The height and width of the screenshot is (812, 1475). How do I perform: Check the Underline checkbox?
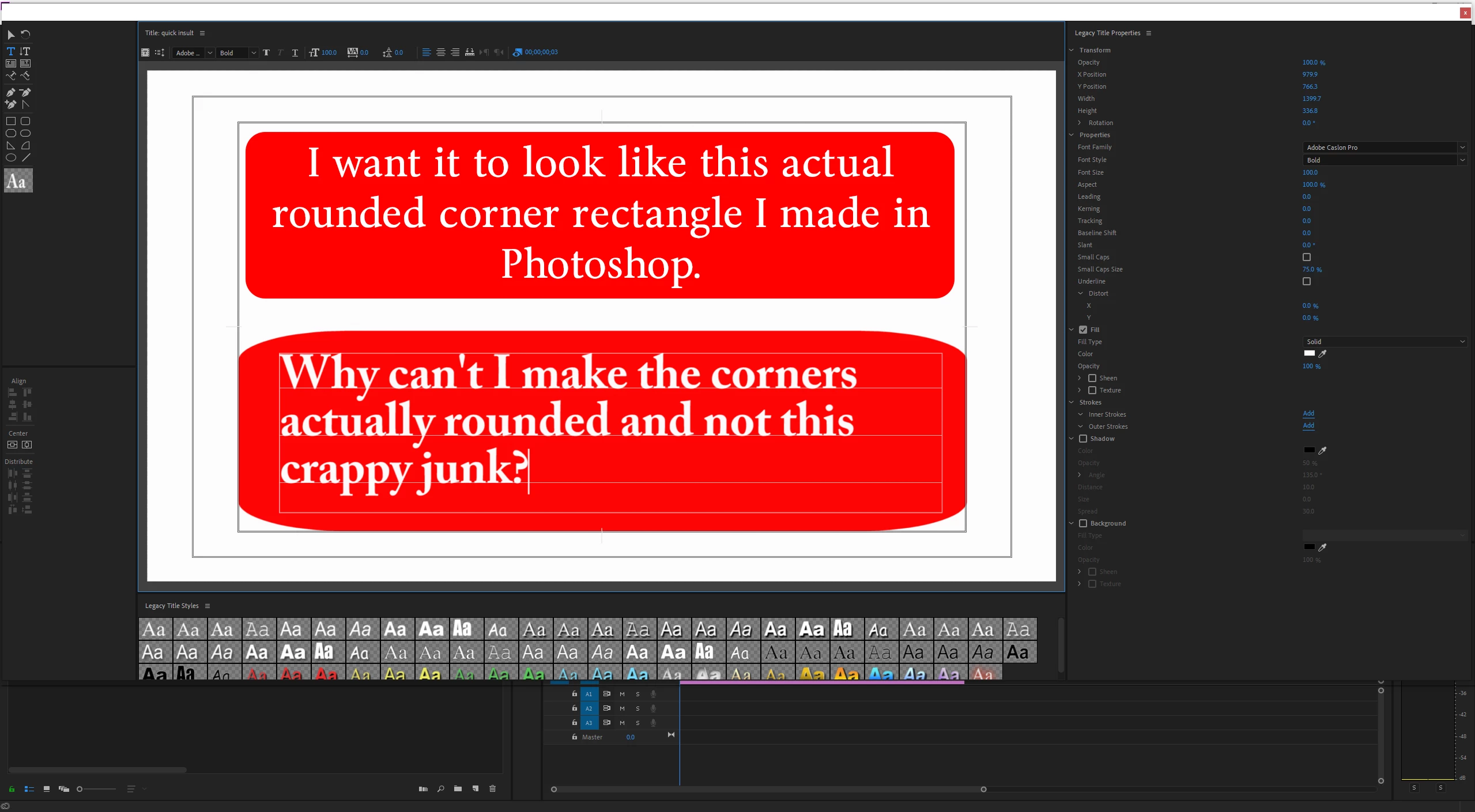(1307, 281)
